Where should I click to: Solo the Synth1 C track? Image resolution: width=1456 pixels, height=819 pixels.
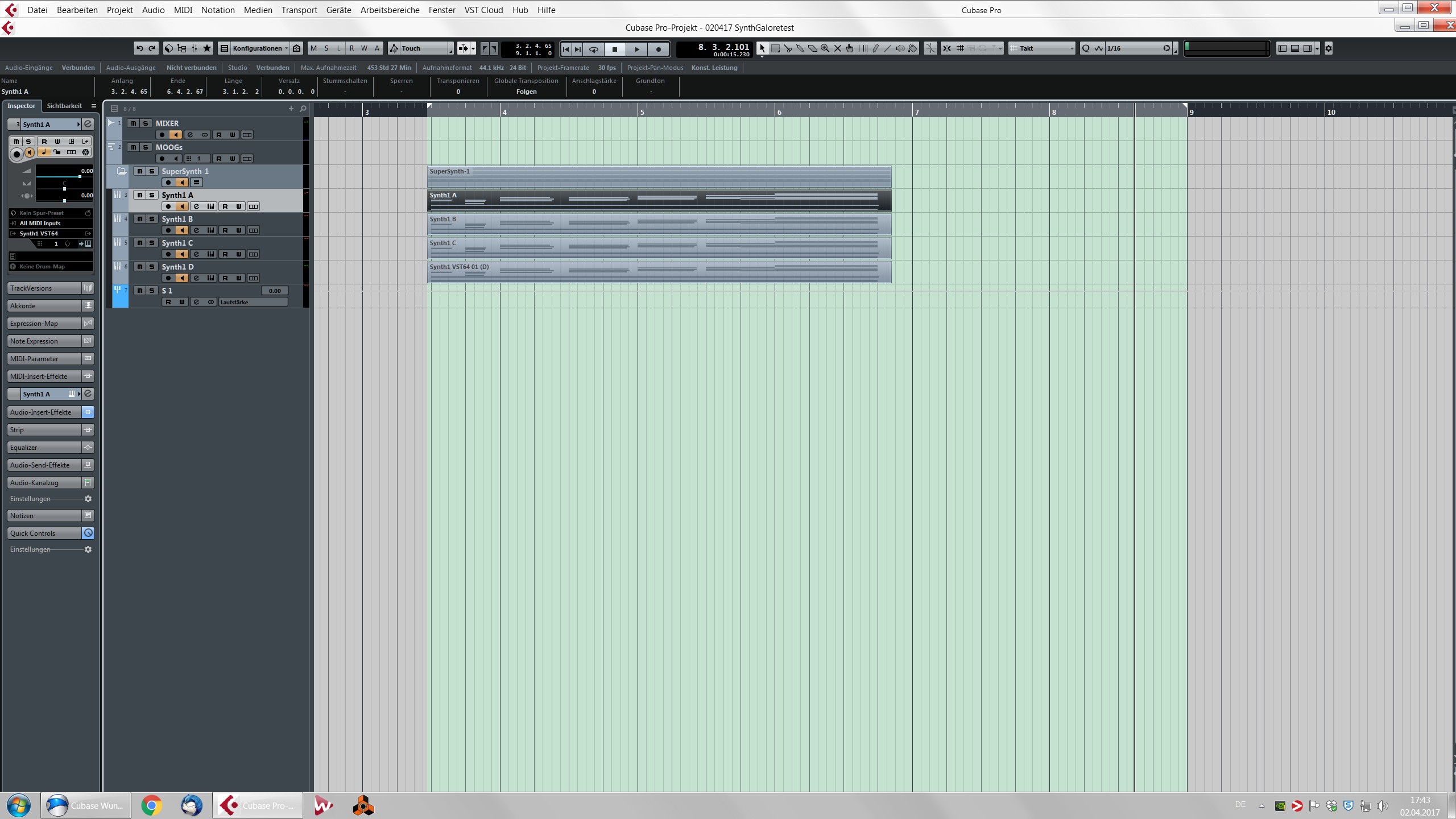pos(152,243)
